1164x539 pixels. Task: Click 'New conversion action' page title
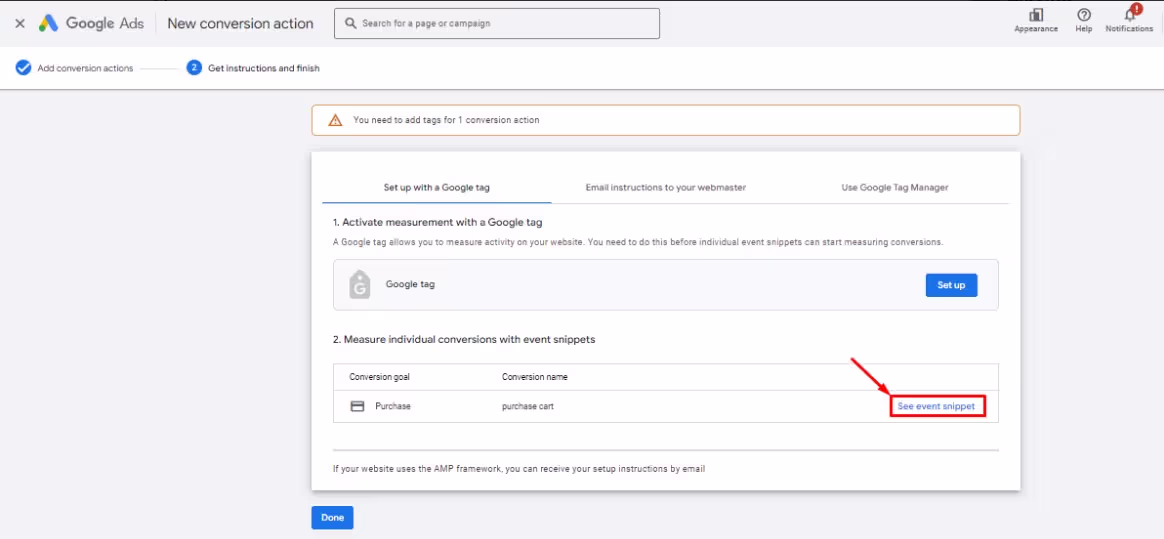241,24
